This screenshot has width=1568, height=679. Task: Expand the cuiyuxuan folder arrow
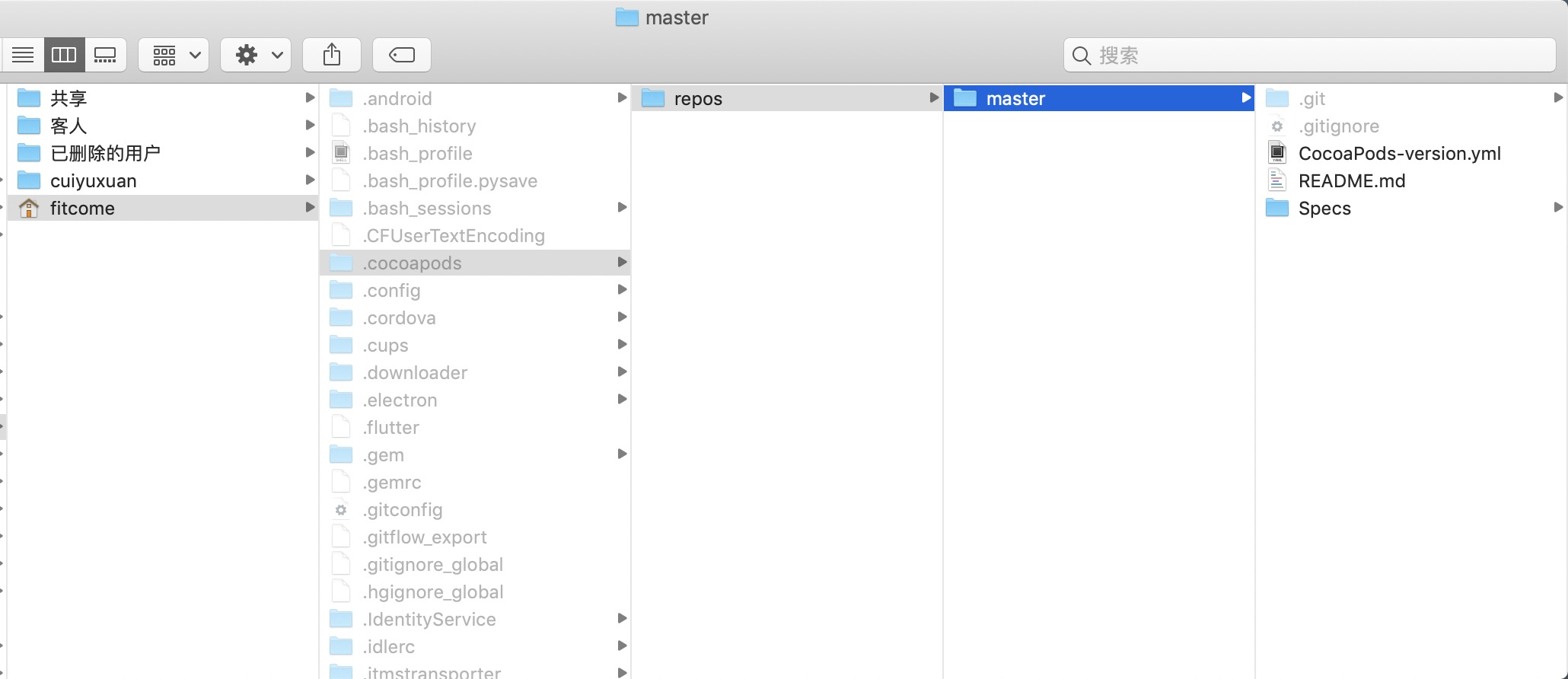pyautogui.click(x=310, y=180)
